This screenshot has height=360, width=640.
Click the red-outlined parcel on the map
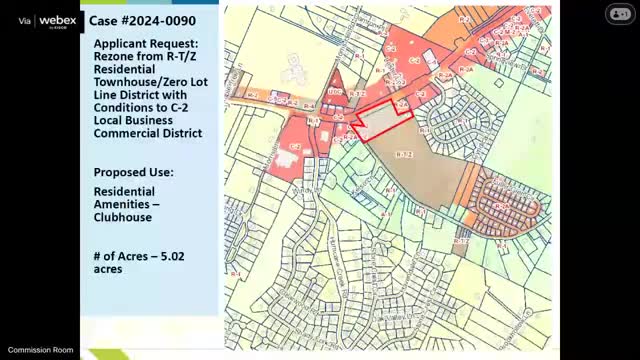382,122
